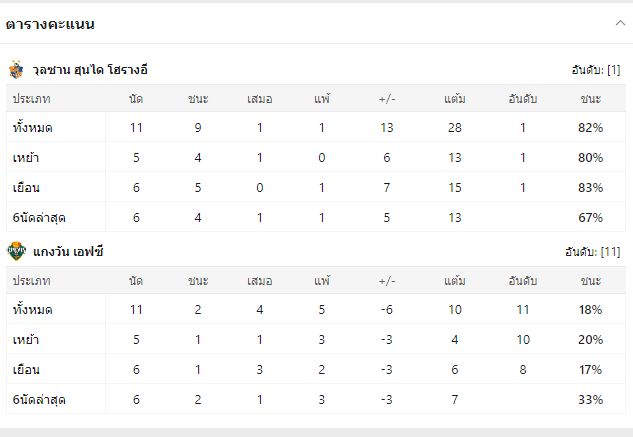
Task: Click the อันดับ: [1] rank label
Action: pyautogui.click(x=596, y=70)
